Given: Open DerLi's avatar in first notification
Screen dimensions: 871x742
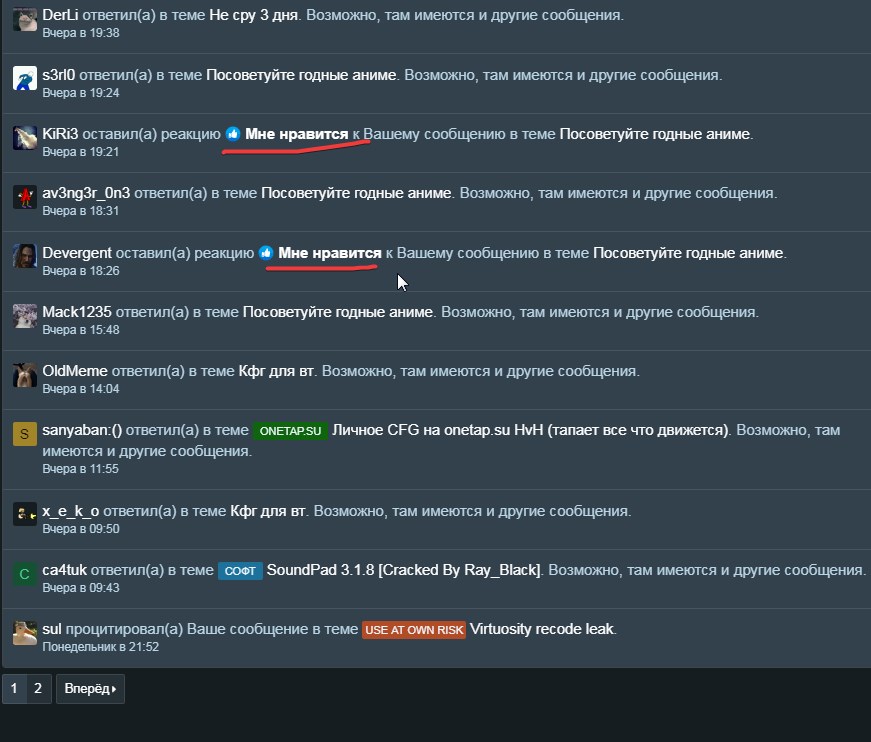Looking at the screenshot, I should pyautogui.click(x=24, y=20).
